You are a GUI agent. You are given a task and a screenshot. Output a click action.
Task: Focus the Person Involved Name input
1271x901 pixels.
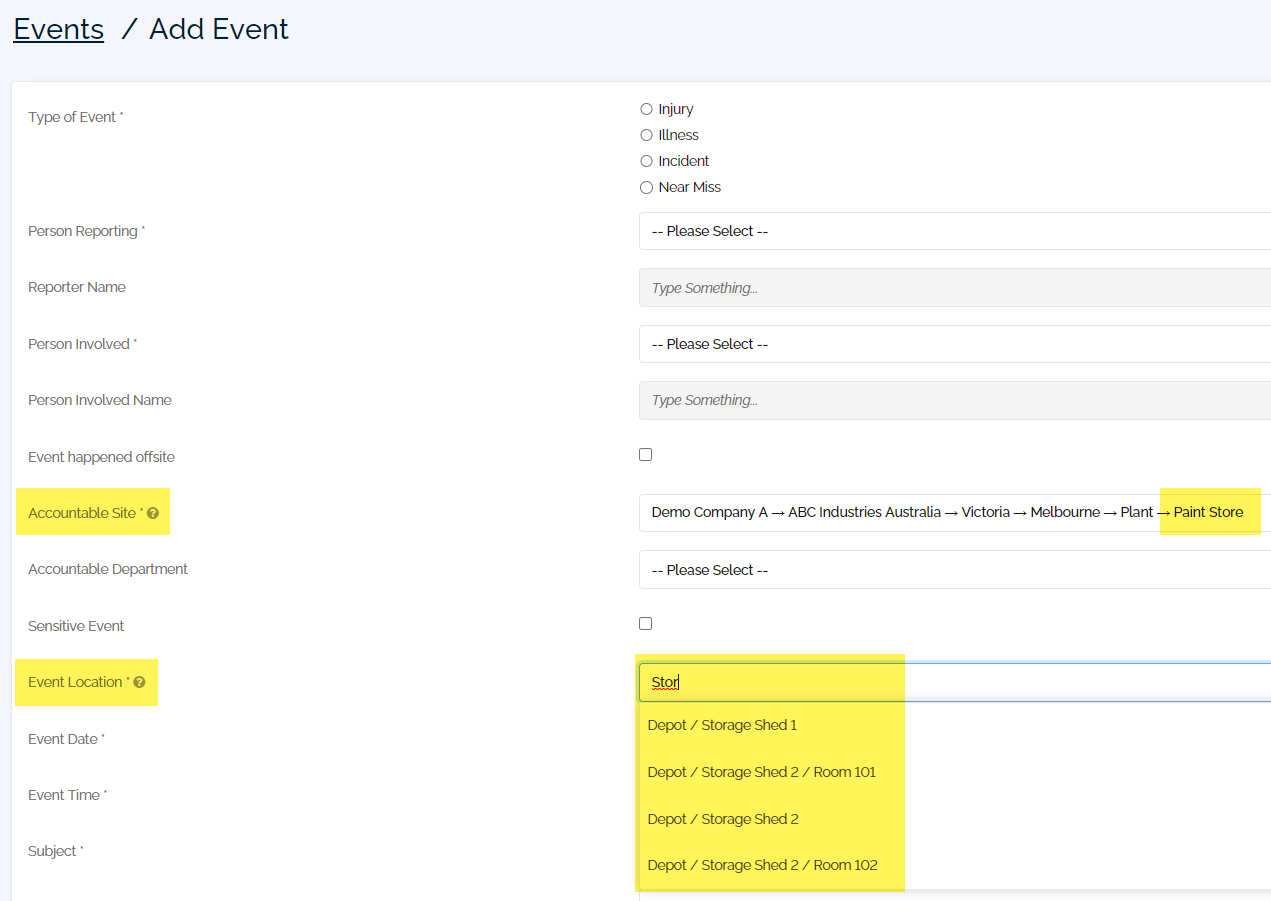[950, 399]
